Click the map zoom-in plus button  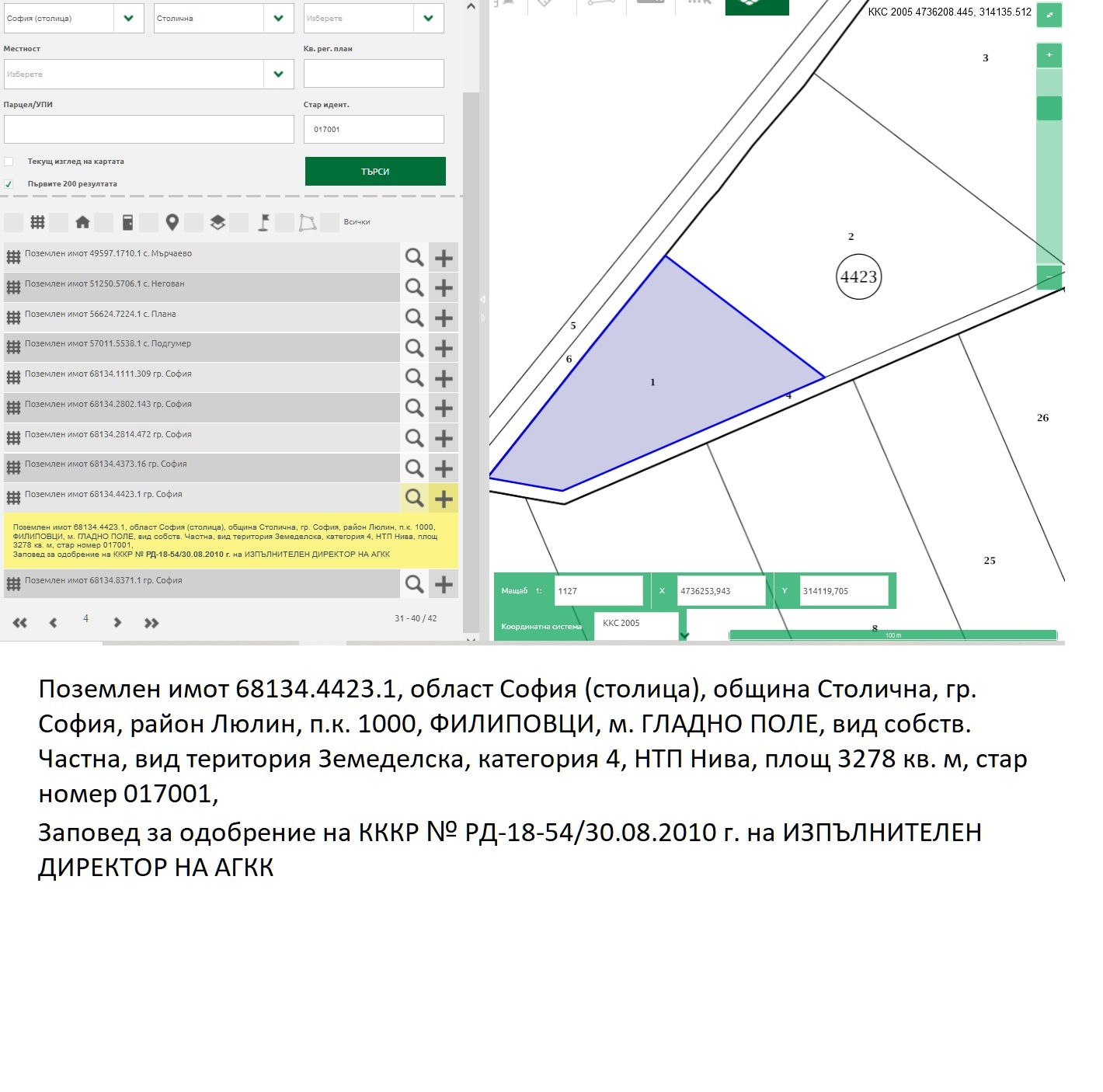[x=1049, y=55]
